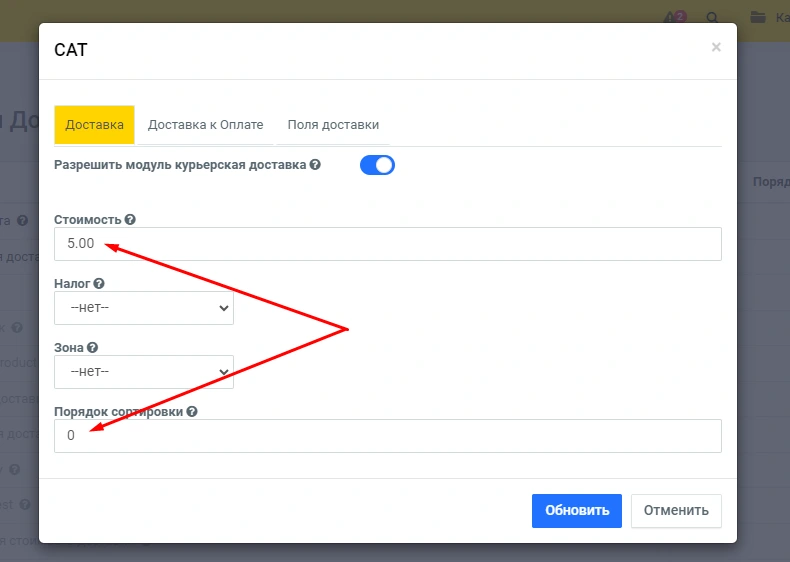Open the Налог dropdown
790x562 pixels.
pos(144,308)
